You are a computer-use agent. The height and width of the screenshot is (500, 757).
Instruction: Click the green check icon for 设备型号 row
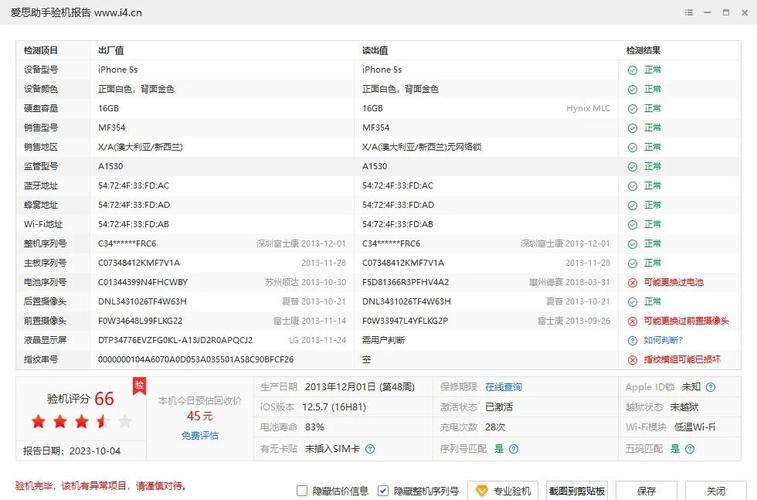632,70
